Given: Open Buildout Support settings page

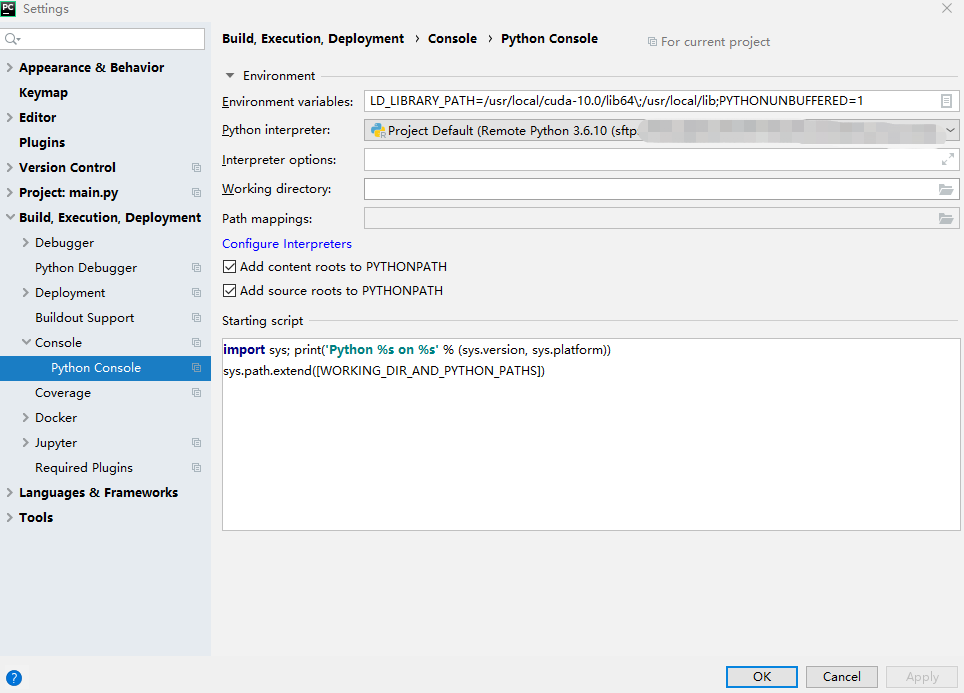Looking at the screenshot, I should [84, 317].
